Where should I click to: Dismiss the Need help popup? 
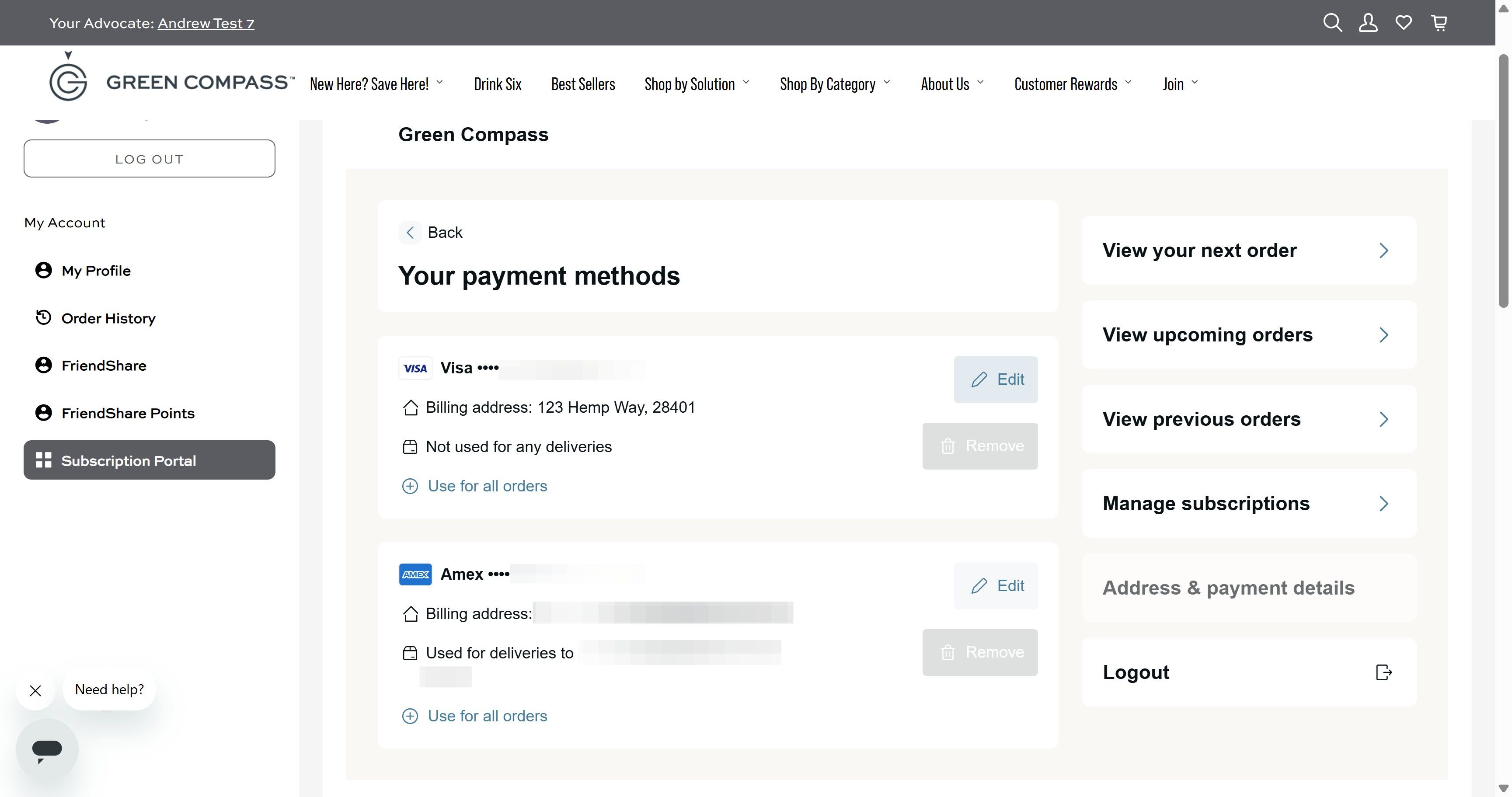point(35,691)
